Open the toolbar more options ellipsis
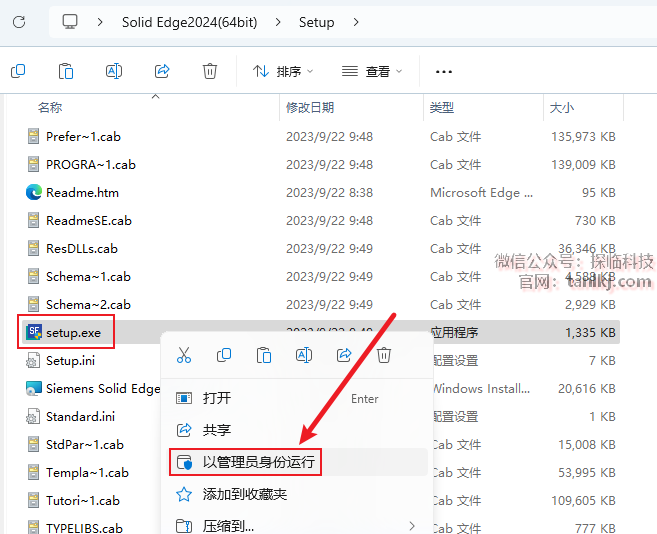Image resolution: width=657 pixels, height=534 pixels. [444, 72]
